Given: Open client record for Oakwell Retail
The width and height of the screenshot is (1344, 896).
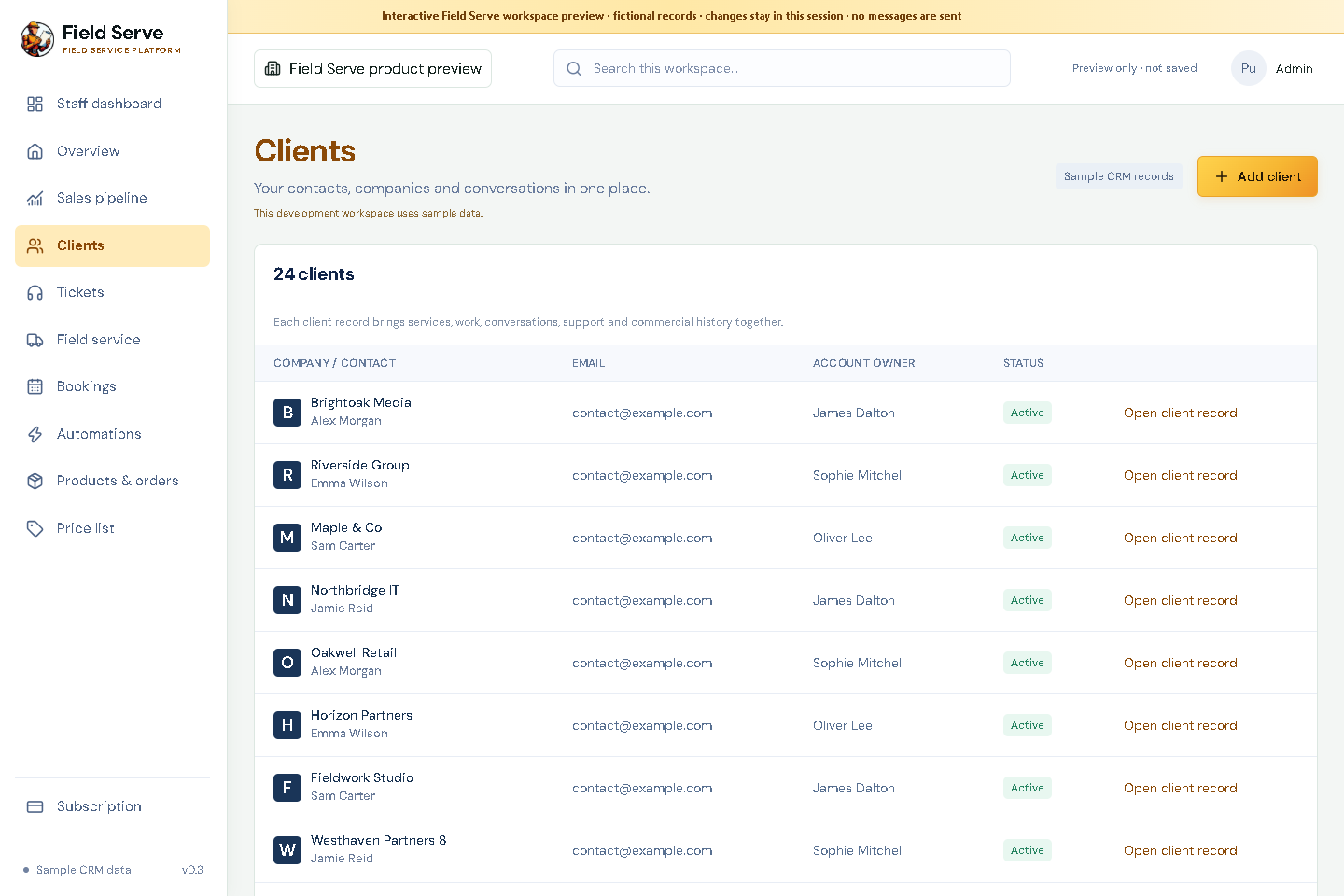Looking at the screenshot, I should (x=1180, y=663).
